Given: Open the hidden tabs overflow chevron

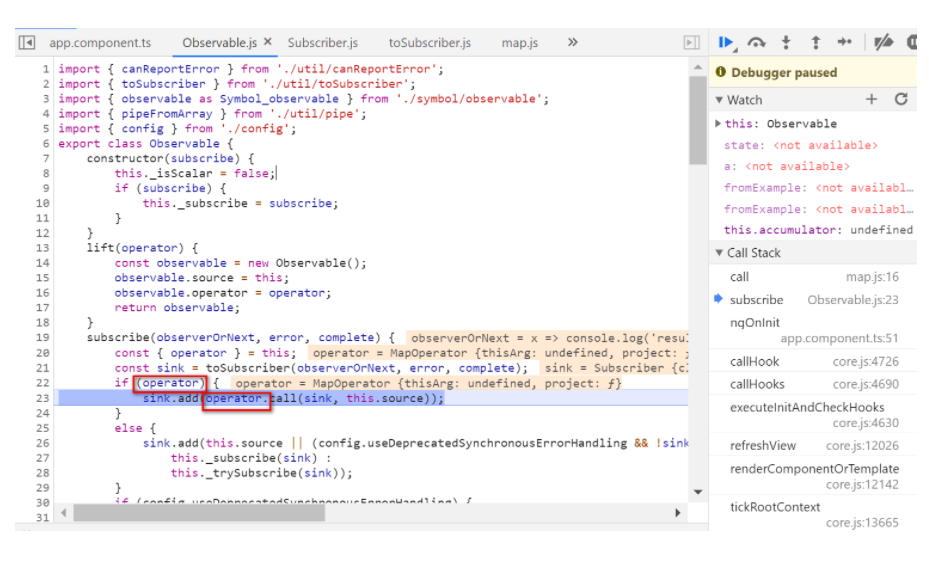Looking at the screenshot, I should [x=572, y=42].
